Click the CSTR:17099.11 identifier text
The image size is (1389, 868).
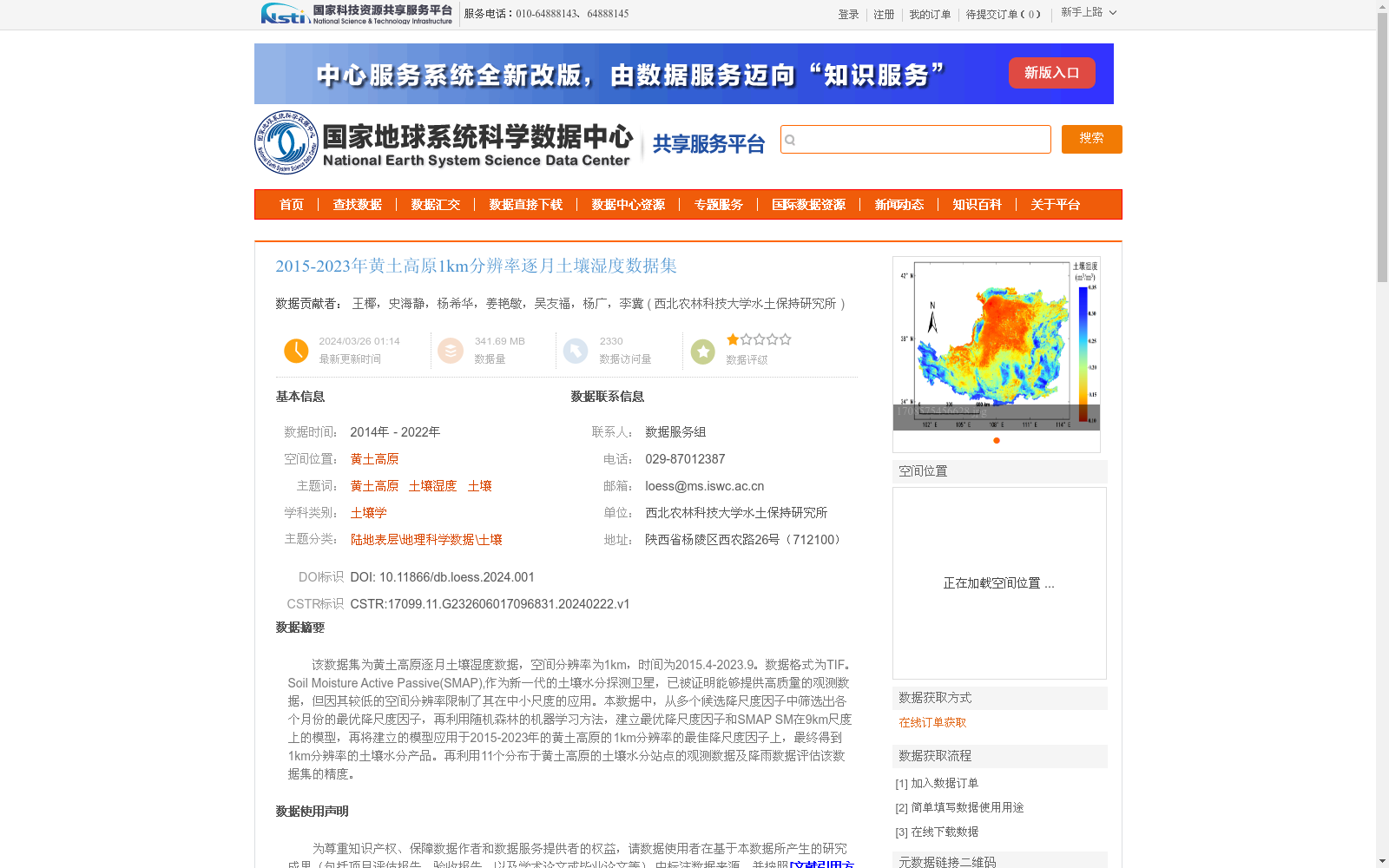point(490,604)
